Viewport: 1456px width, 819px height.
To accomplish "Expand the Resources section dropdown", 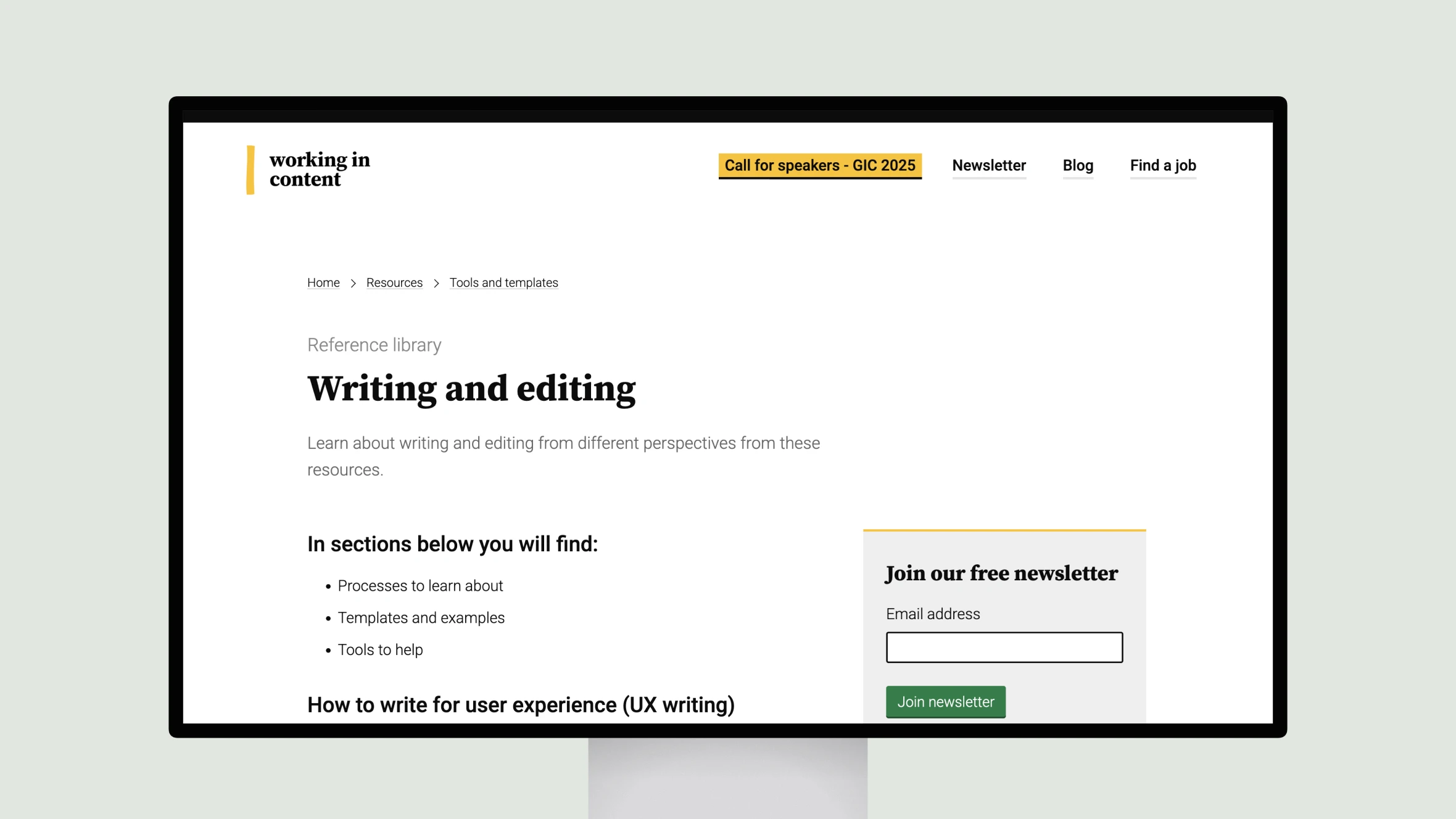I will pos(394,283).
